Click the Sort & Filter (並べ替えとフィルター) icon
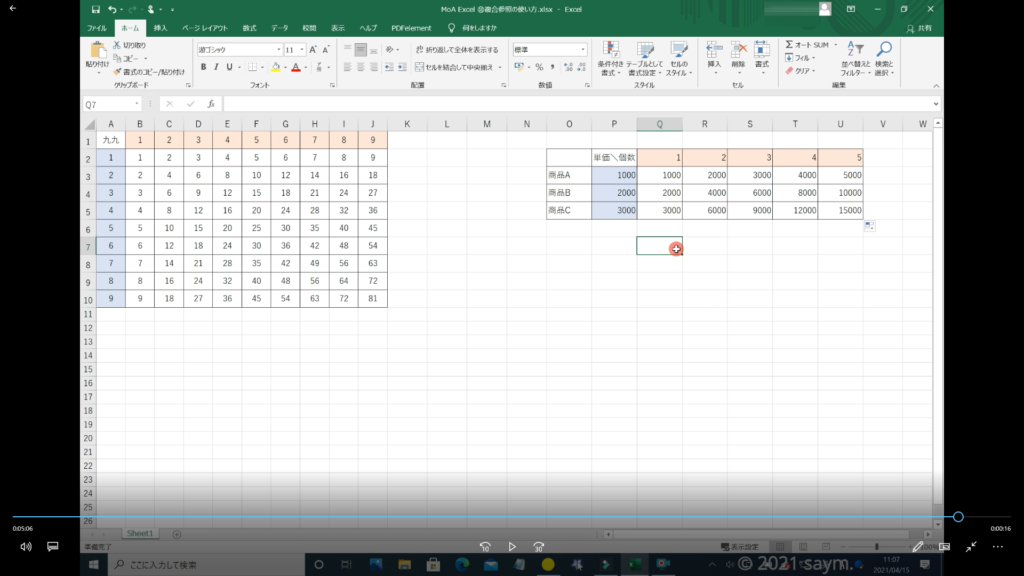1024x576 pixels. coord(854,50)
